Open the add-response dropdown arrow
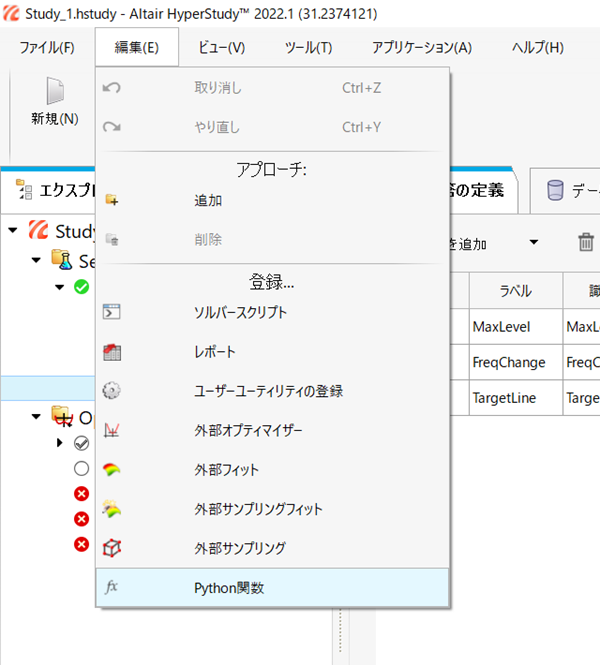Viewport: 600px width, 665px height. pos(534,242)
